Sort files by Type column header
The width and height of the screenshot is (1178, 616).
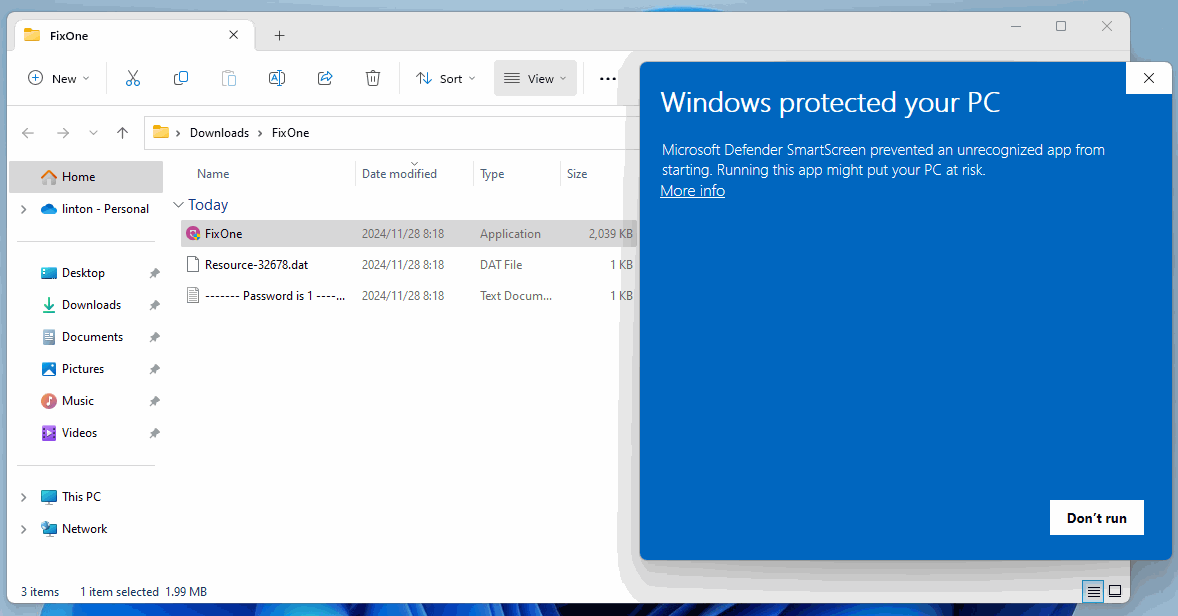coord(492,174)
